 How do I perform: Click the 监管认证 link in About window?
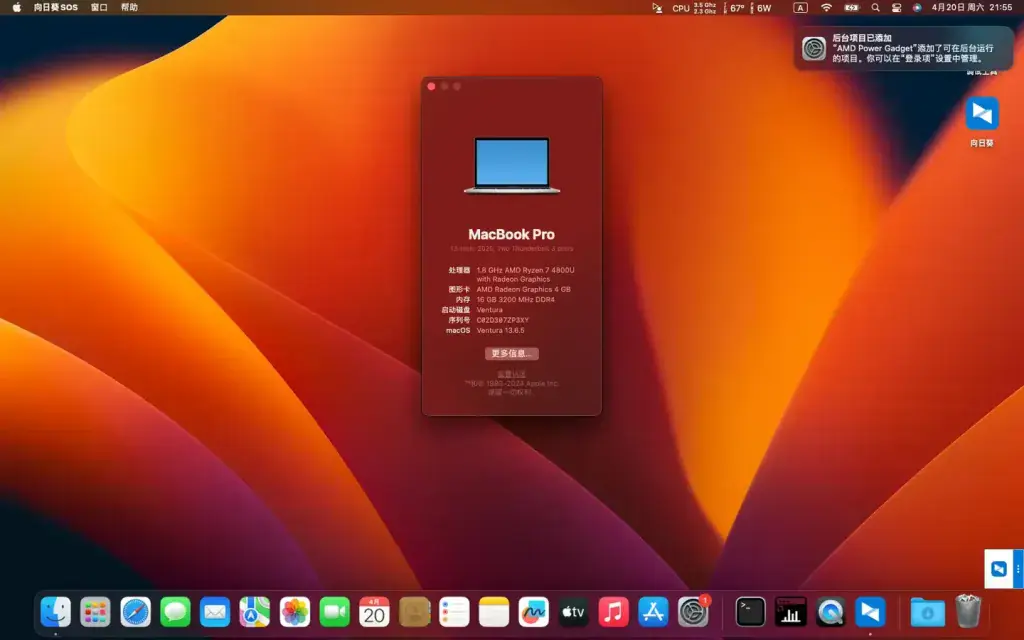[511, 374]
